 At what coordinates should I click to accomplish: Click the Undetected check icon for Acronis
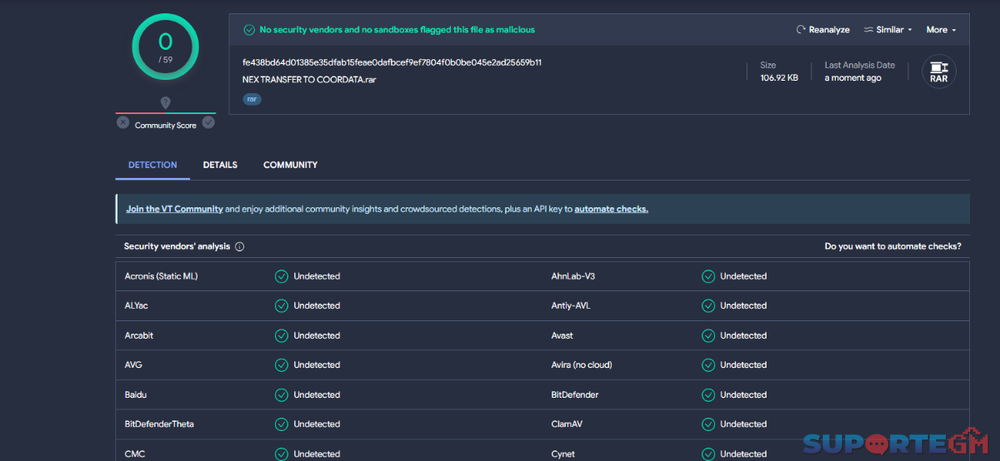point(282,276)
